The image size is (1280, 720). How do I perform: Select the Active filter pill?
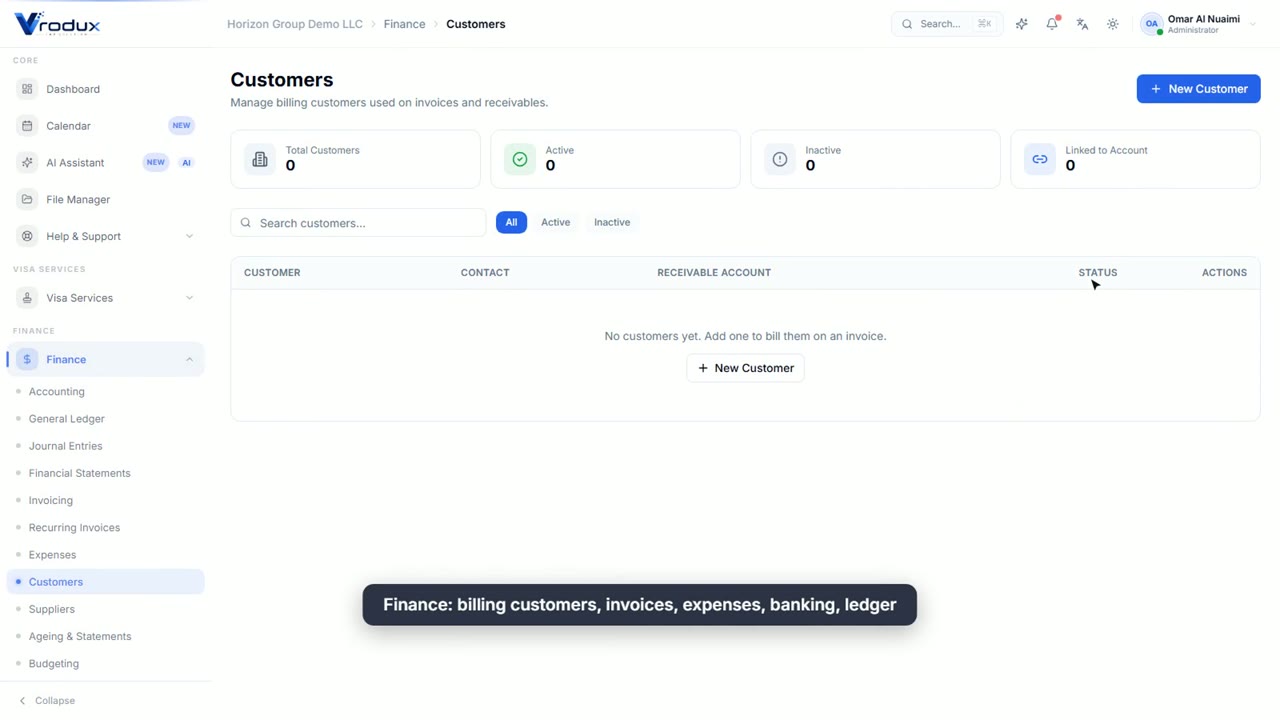point(555,222)
